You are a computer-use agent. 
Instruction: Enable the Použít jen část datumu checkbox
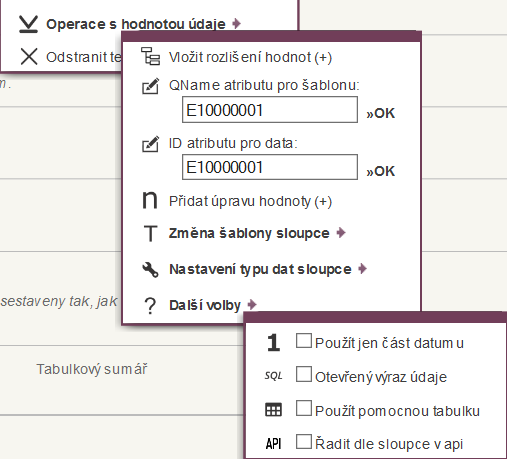tap(304, 341)
